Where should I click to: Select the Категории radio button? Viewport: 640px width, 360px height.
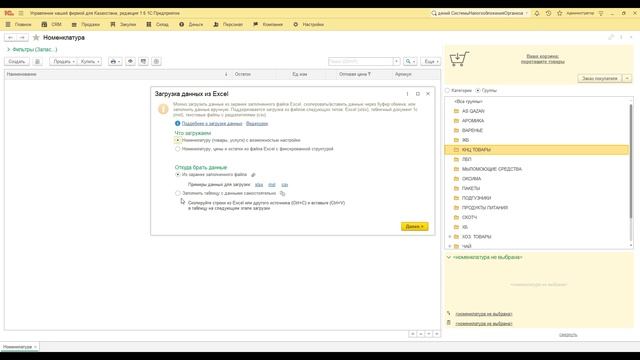[x=447, y=91]
